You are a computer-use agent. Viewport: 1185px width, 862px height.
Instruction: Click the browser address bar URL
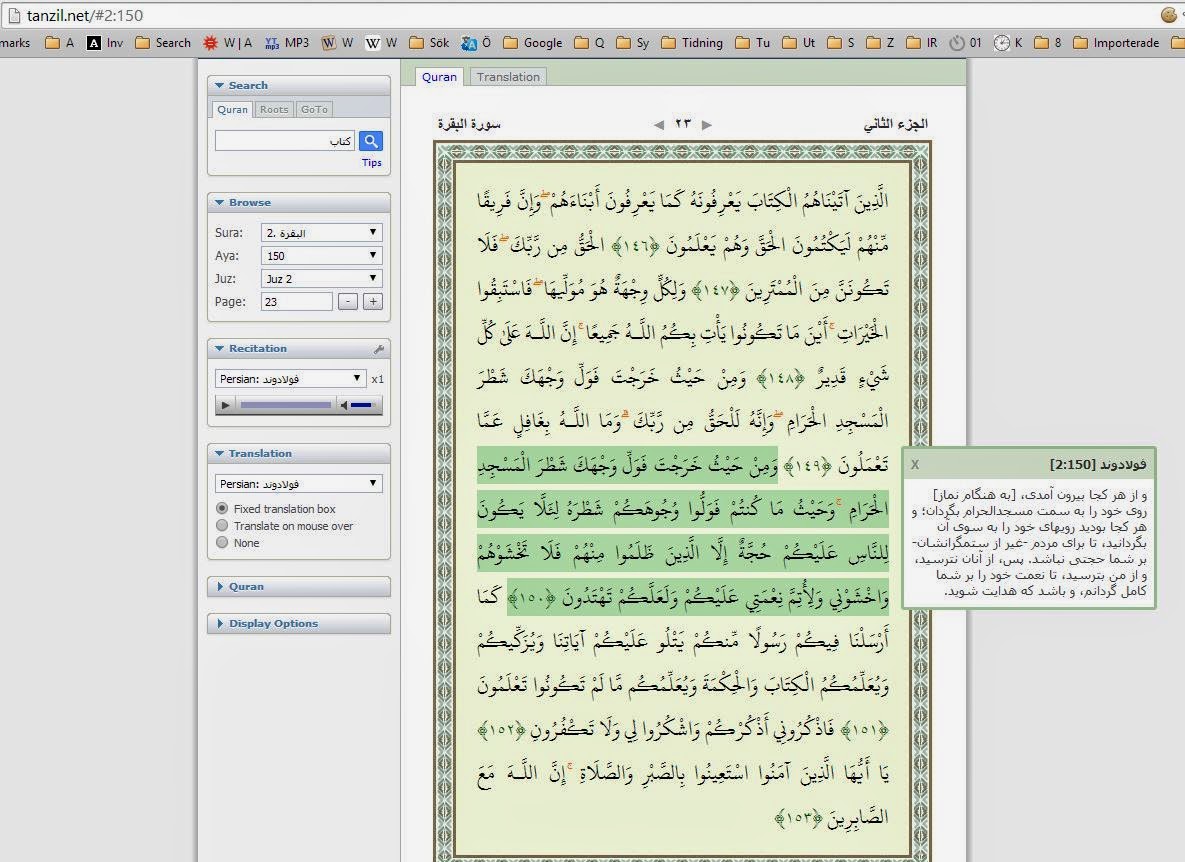85,15
